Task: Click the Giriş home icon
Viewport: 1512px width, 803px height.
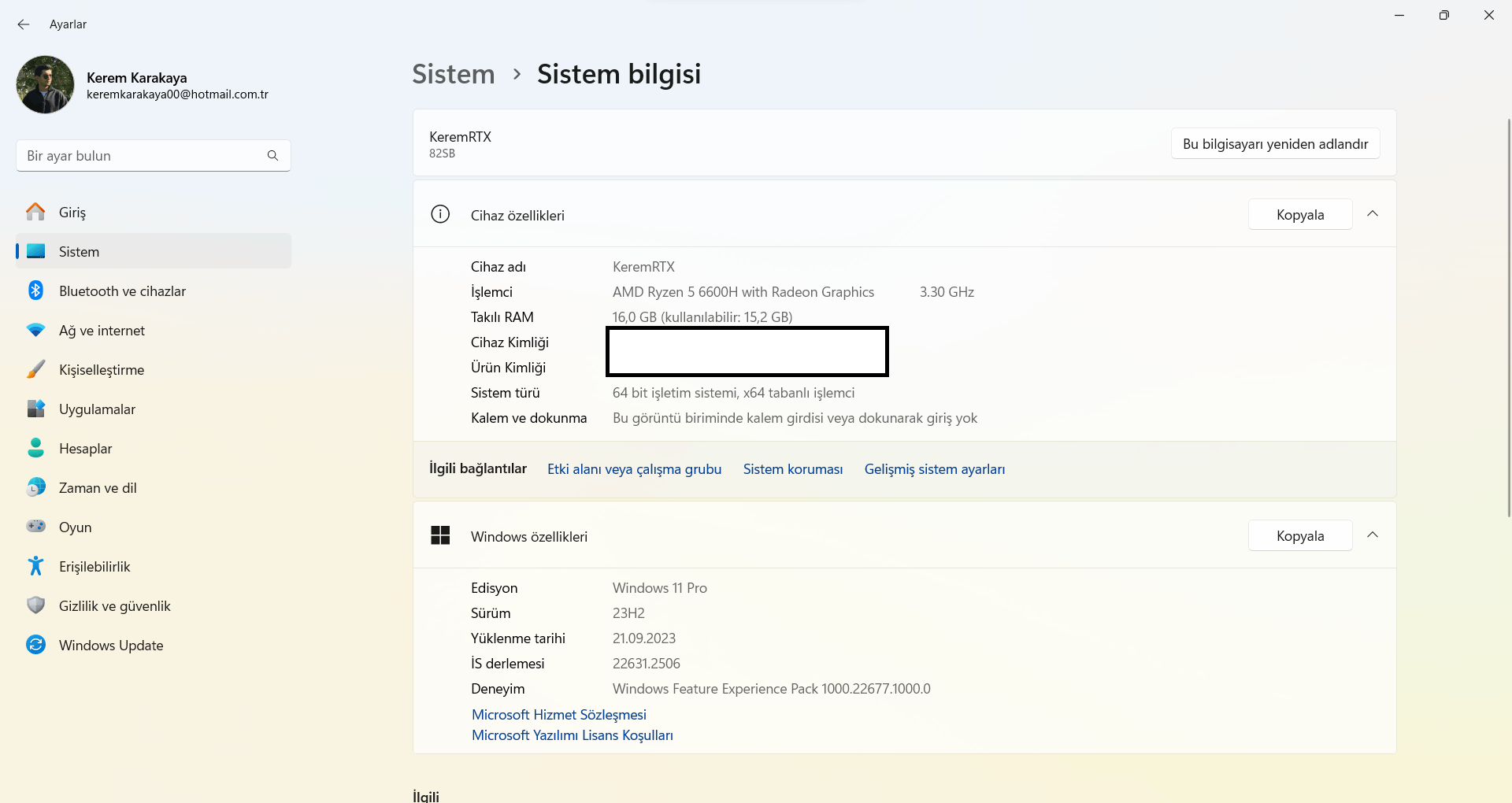Action: pyautogui.click(x=35, y=212)
